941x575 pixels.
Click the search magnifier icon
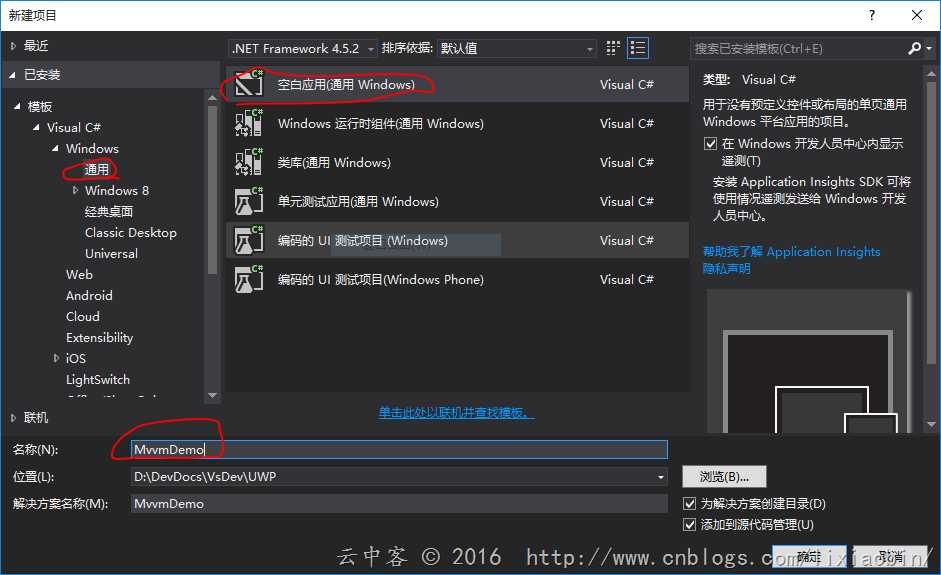[x=914, y=48]
